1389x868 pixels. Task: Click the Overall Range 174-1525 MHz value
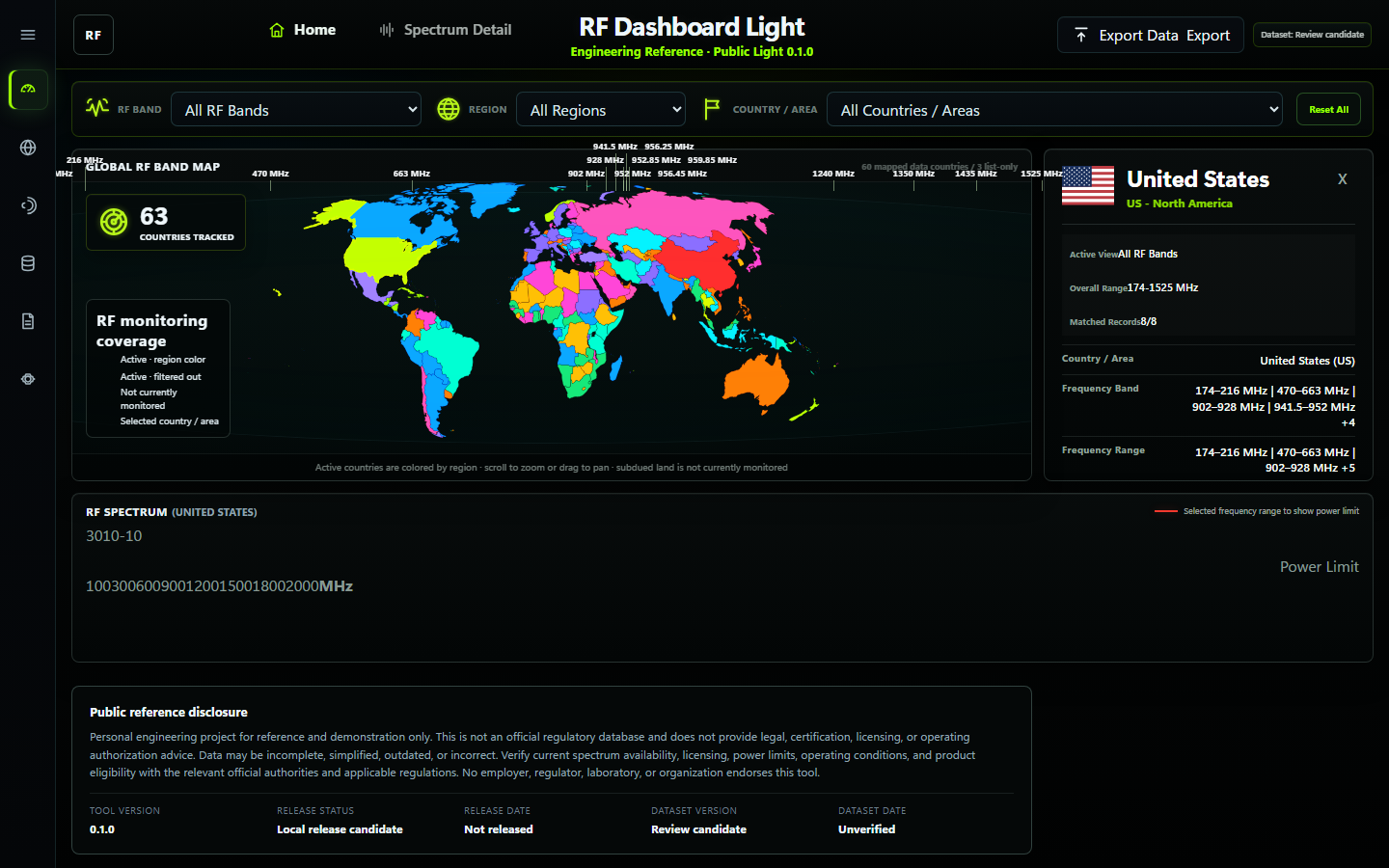tap(1162, 287)
